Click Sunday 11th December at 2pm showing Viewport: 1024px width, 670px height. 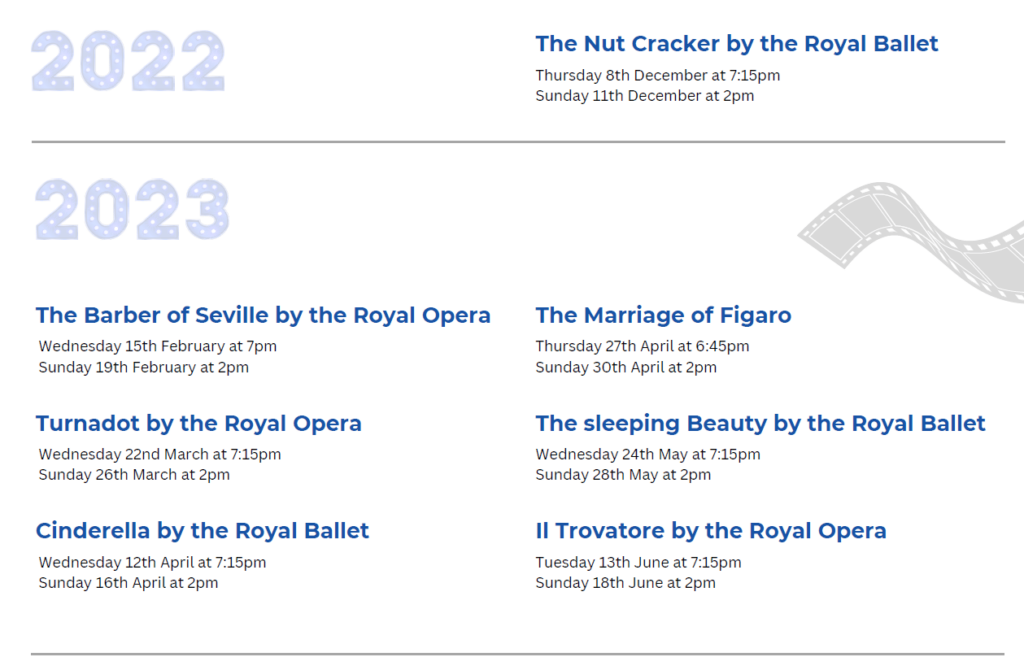(x=644, y=96)
